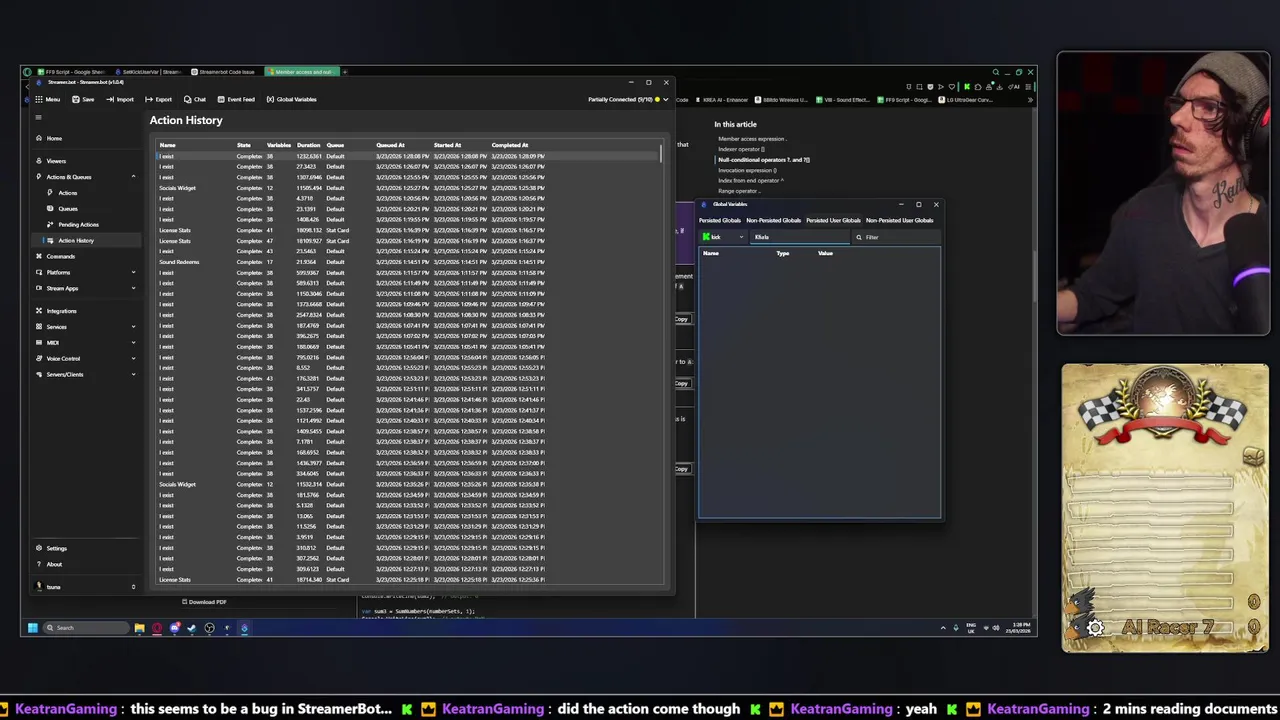Click the username input field
1280x720 pixels.
[799, 237]
